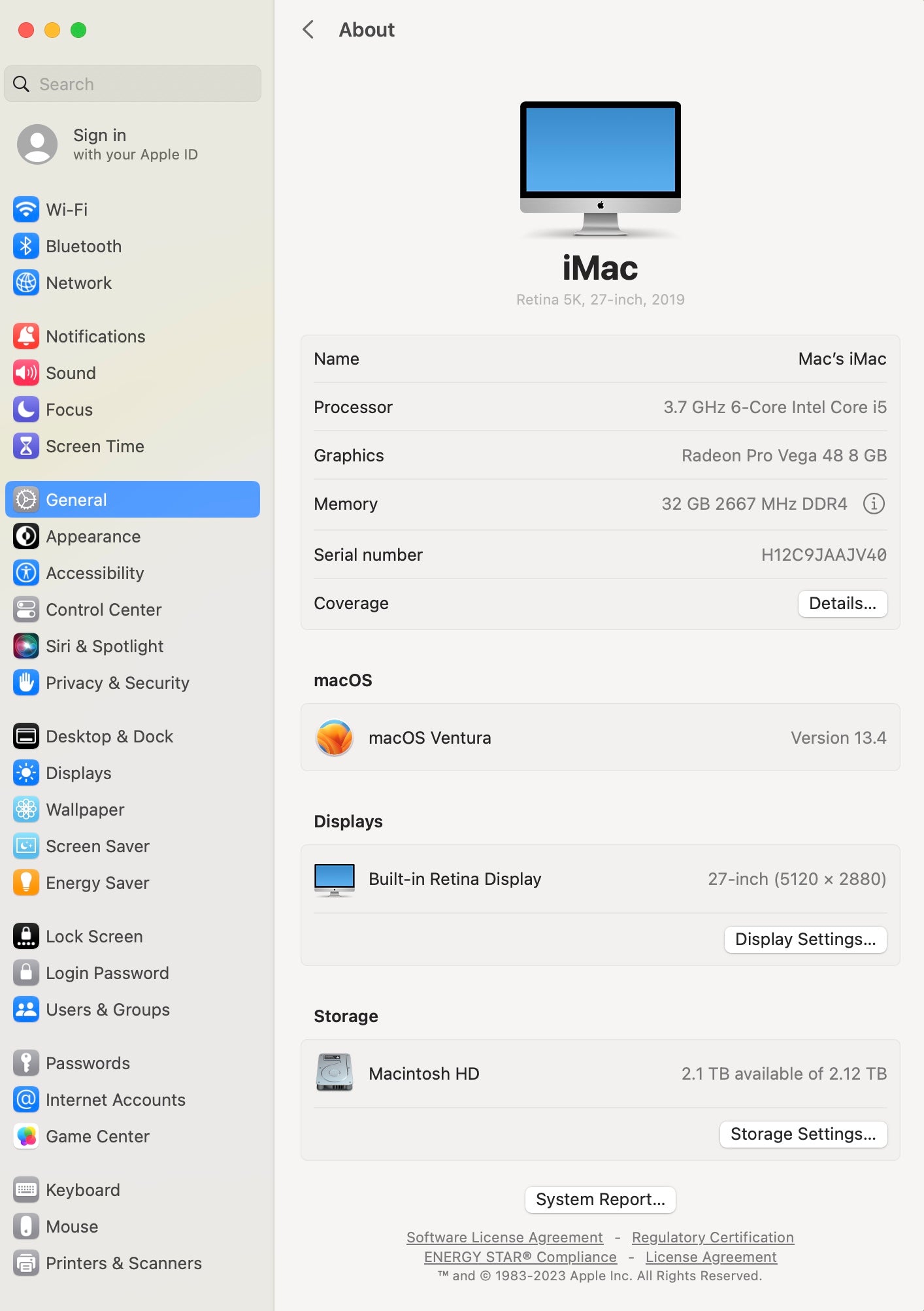Open Software License Agreement link
This screenshot has height=1311, width=924.
pyautogui.click(x=504, y=1237)
